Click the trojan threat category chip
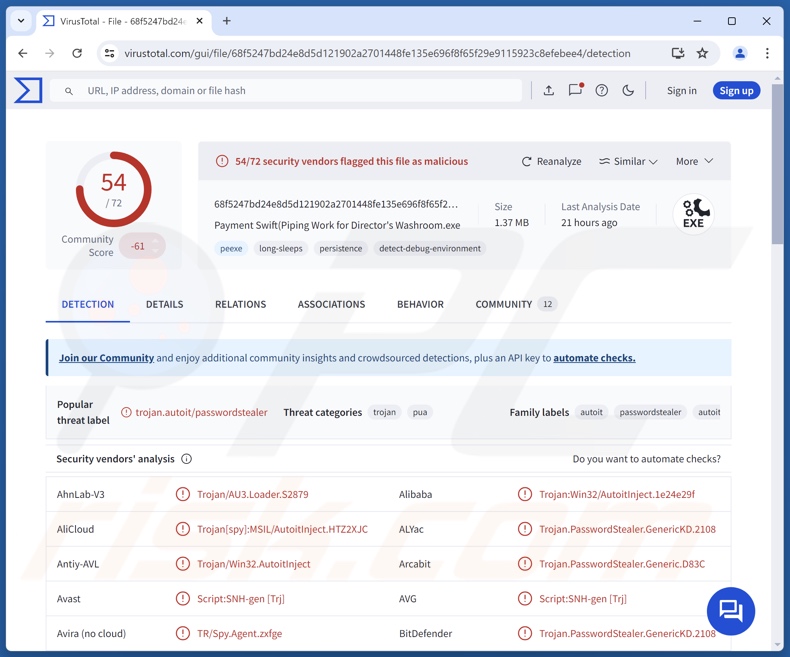The height and width of the screenshot is (657, 790). click(x=384, y=412)
